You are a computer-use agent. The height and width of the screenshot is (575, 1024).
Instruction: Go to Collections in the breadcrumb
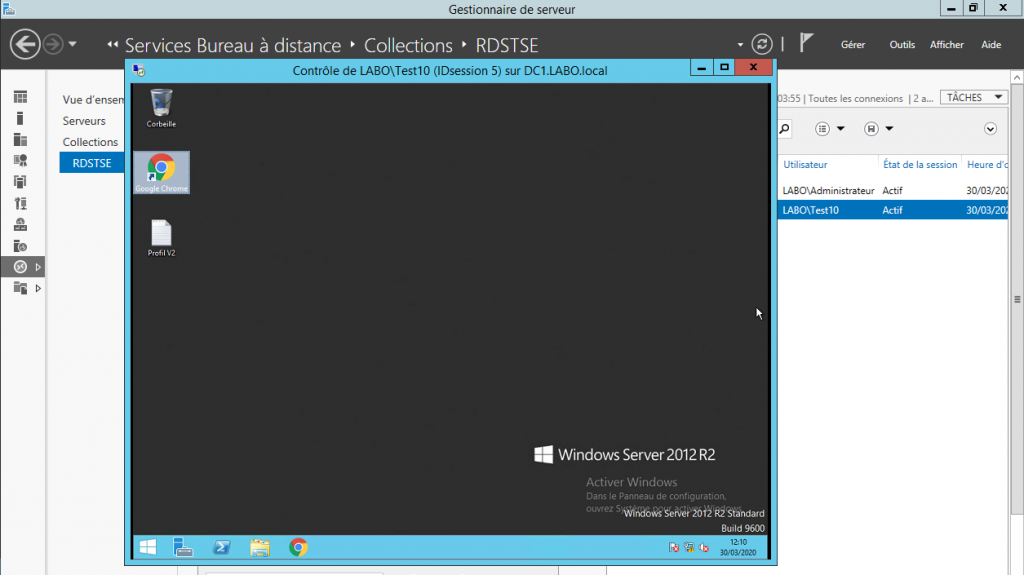coord(408,45)
